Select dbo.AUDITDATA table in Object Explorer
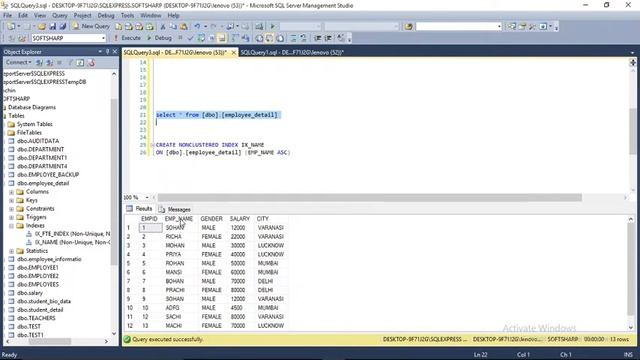The height and width of the screenshot is (360, 640). click(x=38, y=141)
